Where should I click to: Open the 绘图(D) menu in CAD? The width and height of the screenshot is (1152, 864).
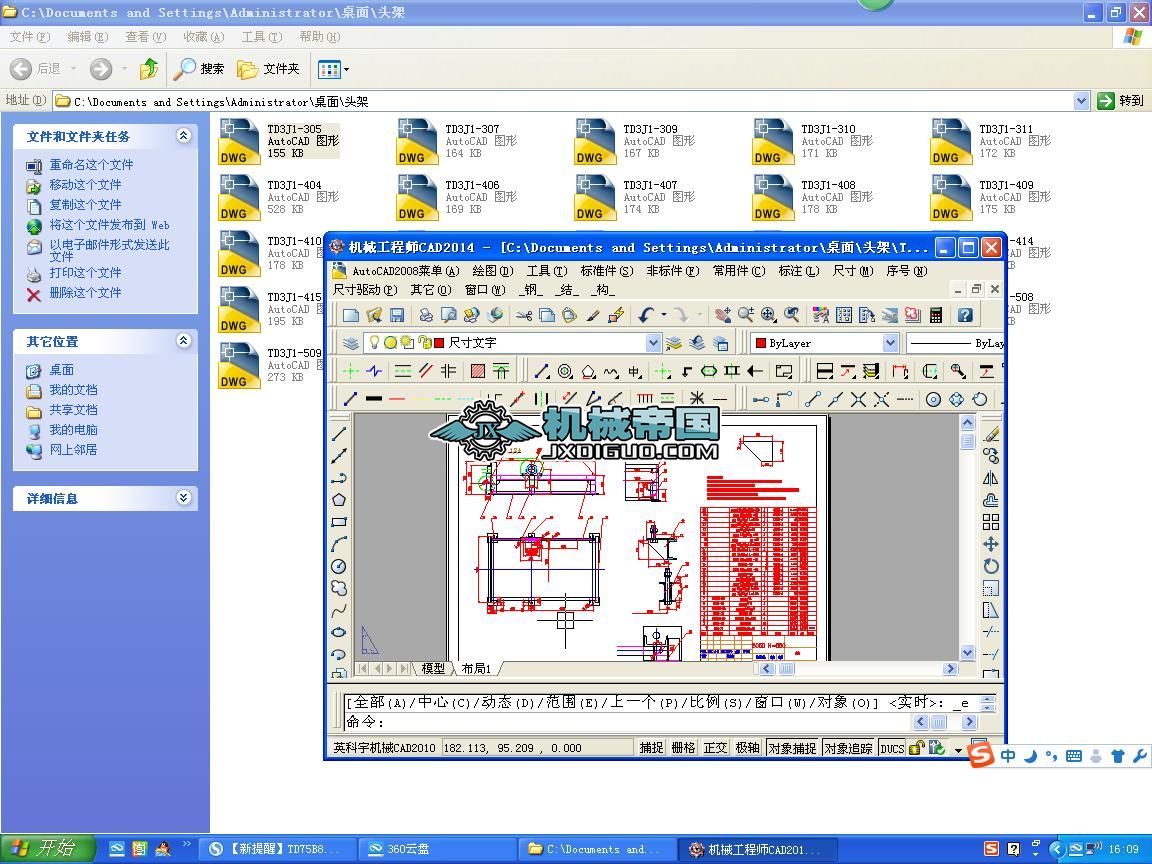492,271
